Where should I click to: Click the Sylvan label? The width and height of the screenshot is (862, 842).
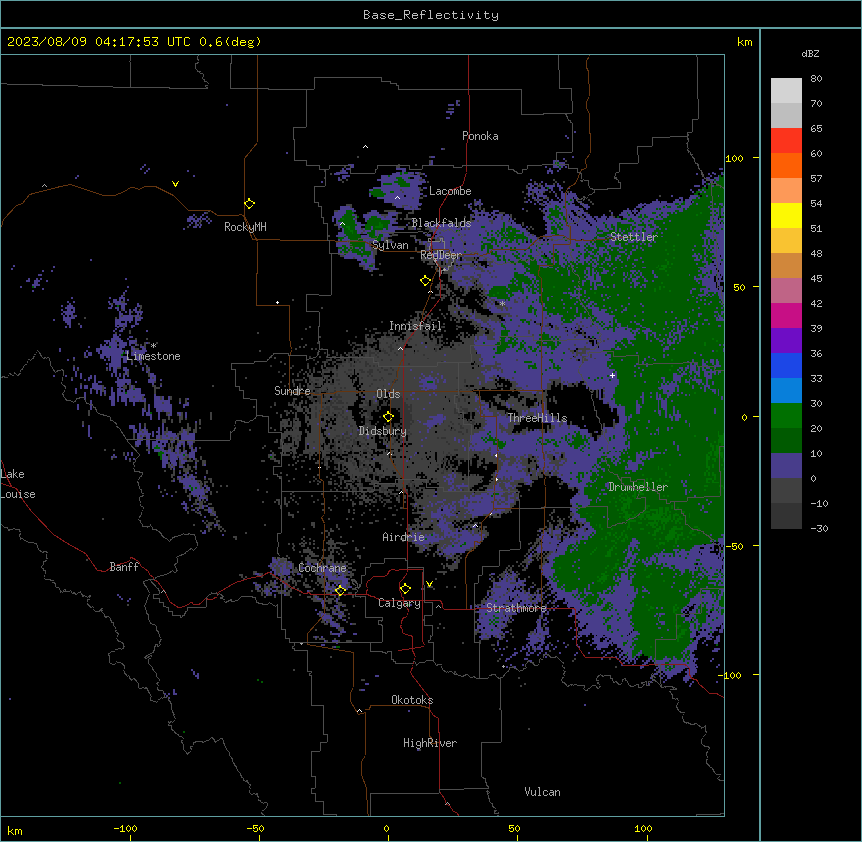(390, 245)
